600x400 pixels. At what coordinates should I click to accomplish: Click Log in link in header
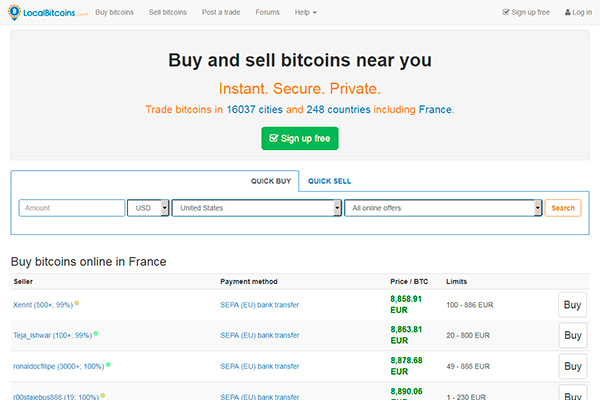click(x=578, y=12)
